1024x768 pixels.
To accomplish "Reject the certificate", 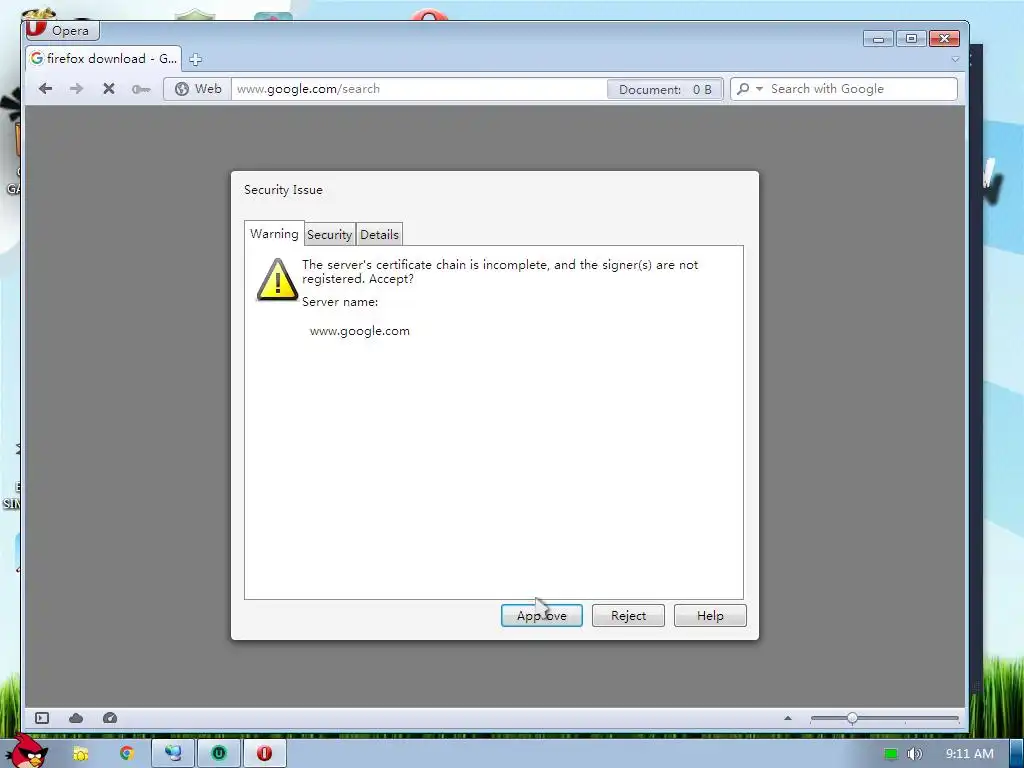I will (628, 615).
